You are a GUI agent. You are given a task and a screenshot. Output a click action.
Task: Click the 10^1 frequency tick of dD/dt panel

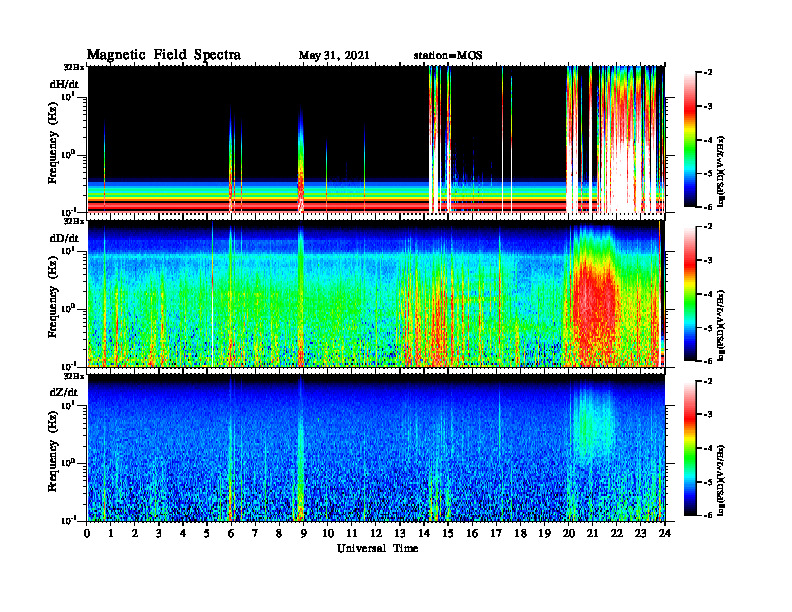pyautogui.click(x=69, y=250)
